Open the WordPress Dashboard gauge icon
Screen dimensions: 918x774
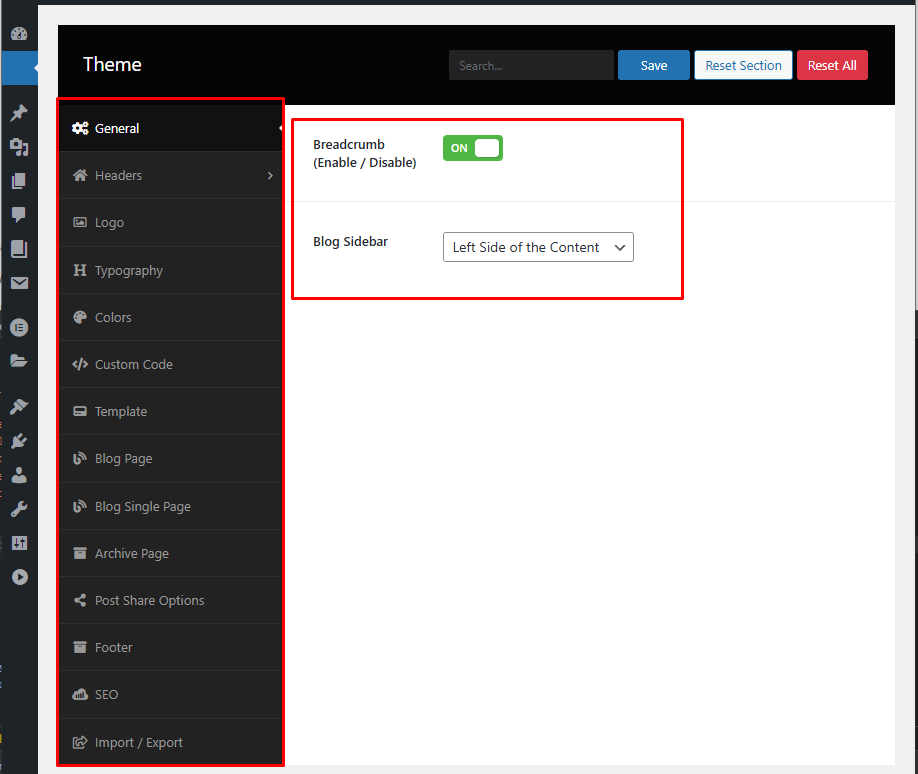19,34
